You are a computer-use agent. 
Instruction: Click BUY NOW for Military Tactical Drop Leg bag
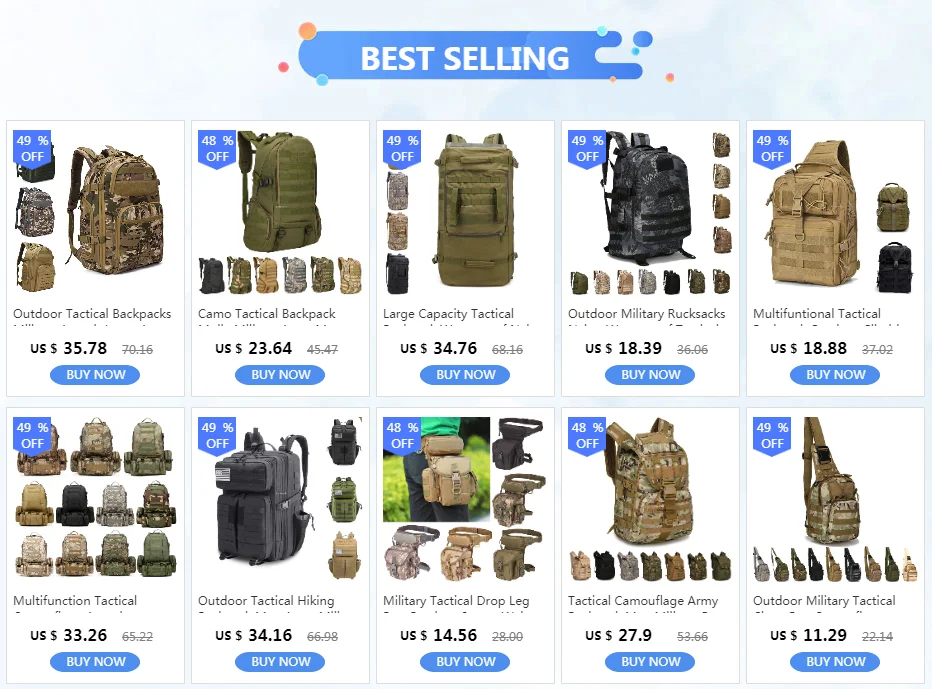465,662
